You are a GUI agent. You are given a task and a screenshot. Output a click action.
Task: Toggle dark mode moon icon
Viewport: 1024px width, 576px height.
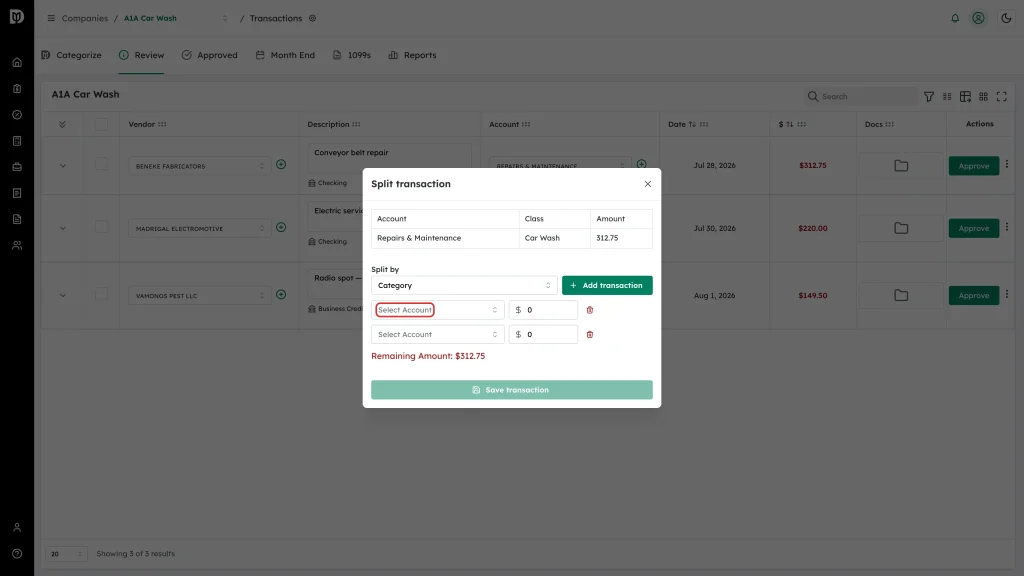point(1006,18)
